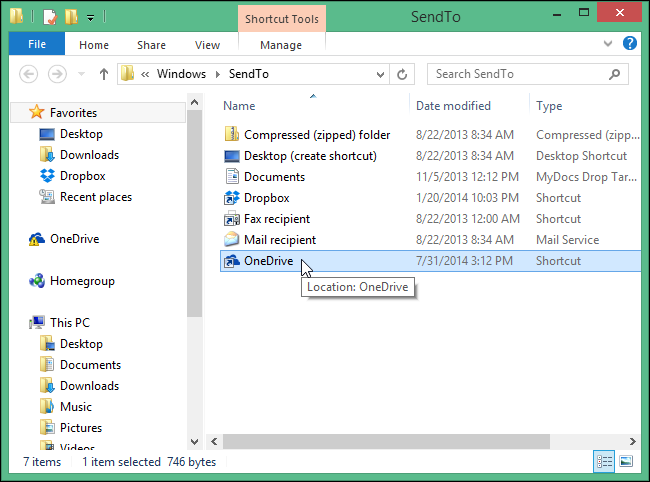The image size is (650, 482).
Task: Open the Customize Quick Access Toolbar dropdown
Action: coord(90,17)
